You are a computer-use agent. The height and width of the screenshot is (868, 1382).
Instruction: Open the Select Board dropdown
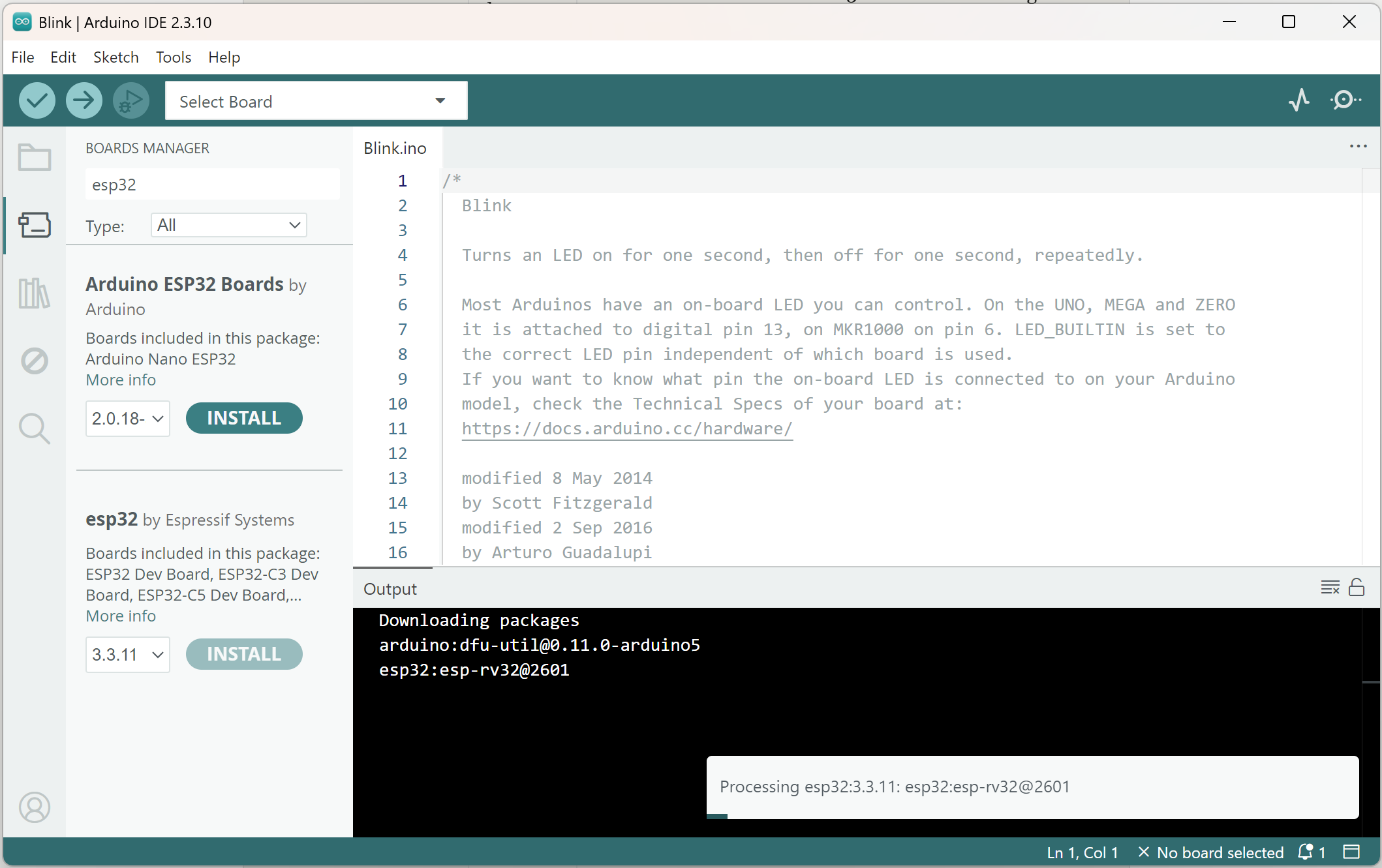316,101
